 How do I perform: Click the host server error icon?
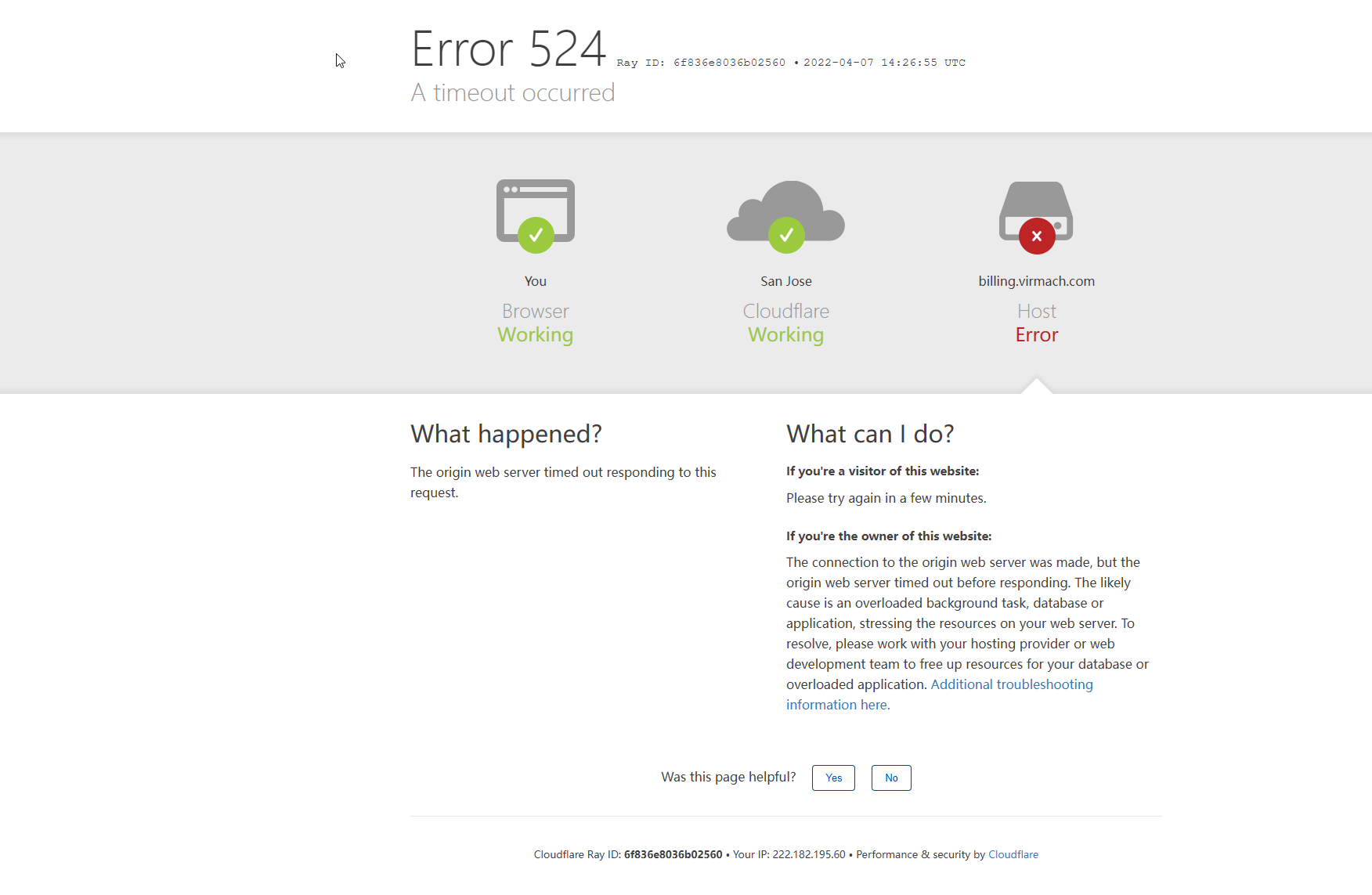tap(1036, 218)
